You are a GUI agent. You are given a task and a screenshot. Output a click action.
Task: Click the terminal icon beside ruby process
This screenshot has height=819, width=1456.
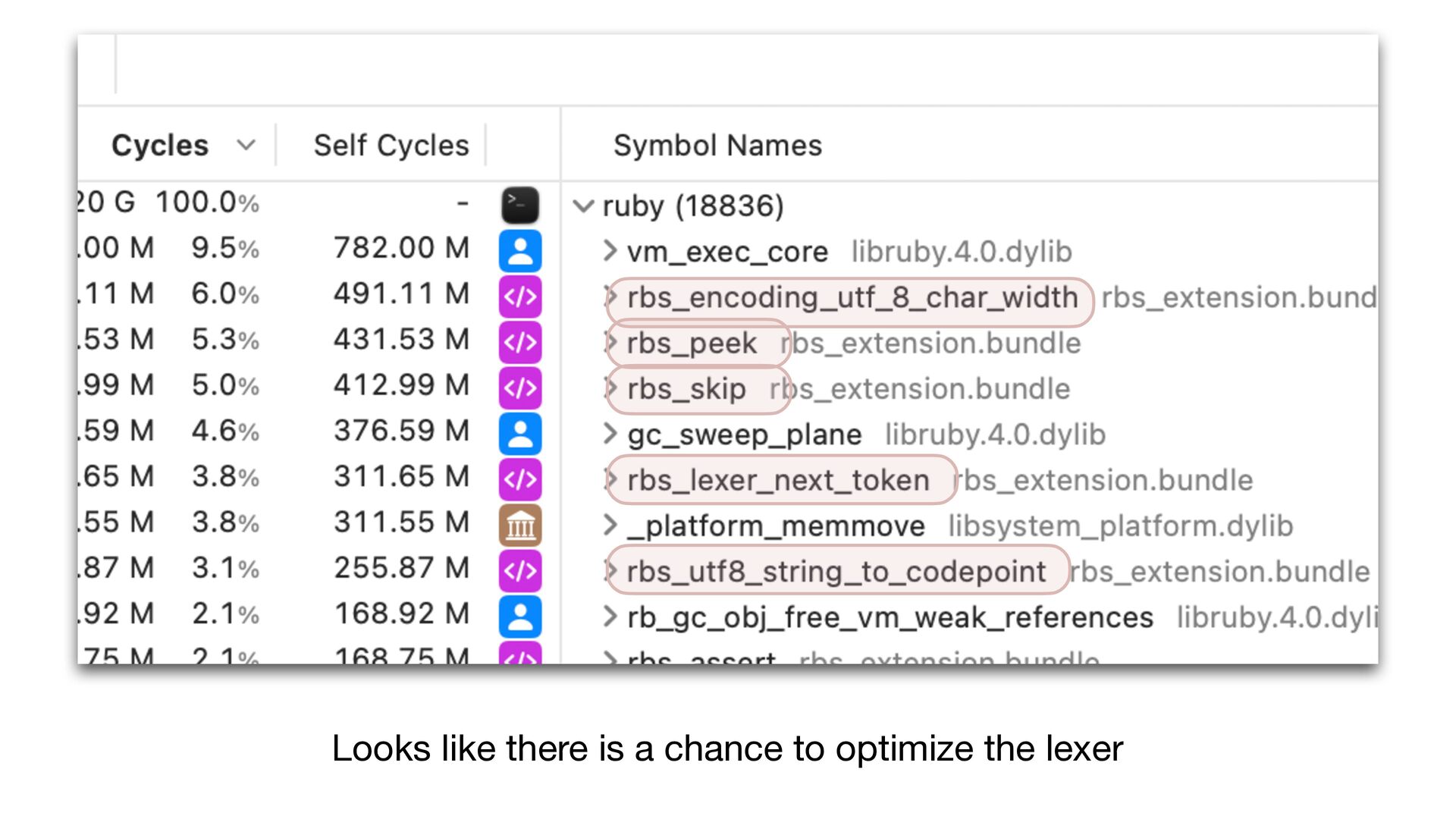(x=519, y=205)
